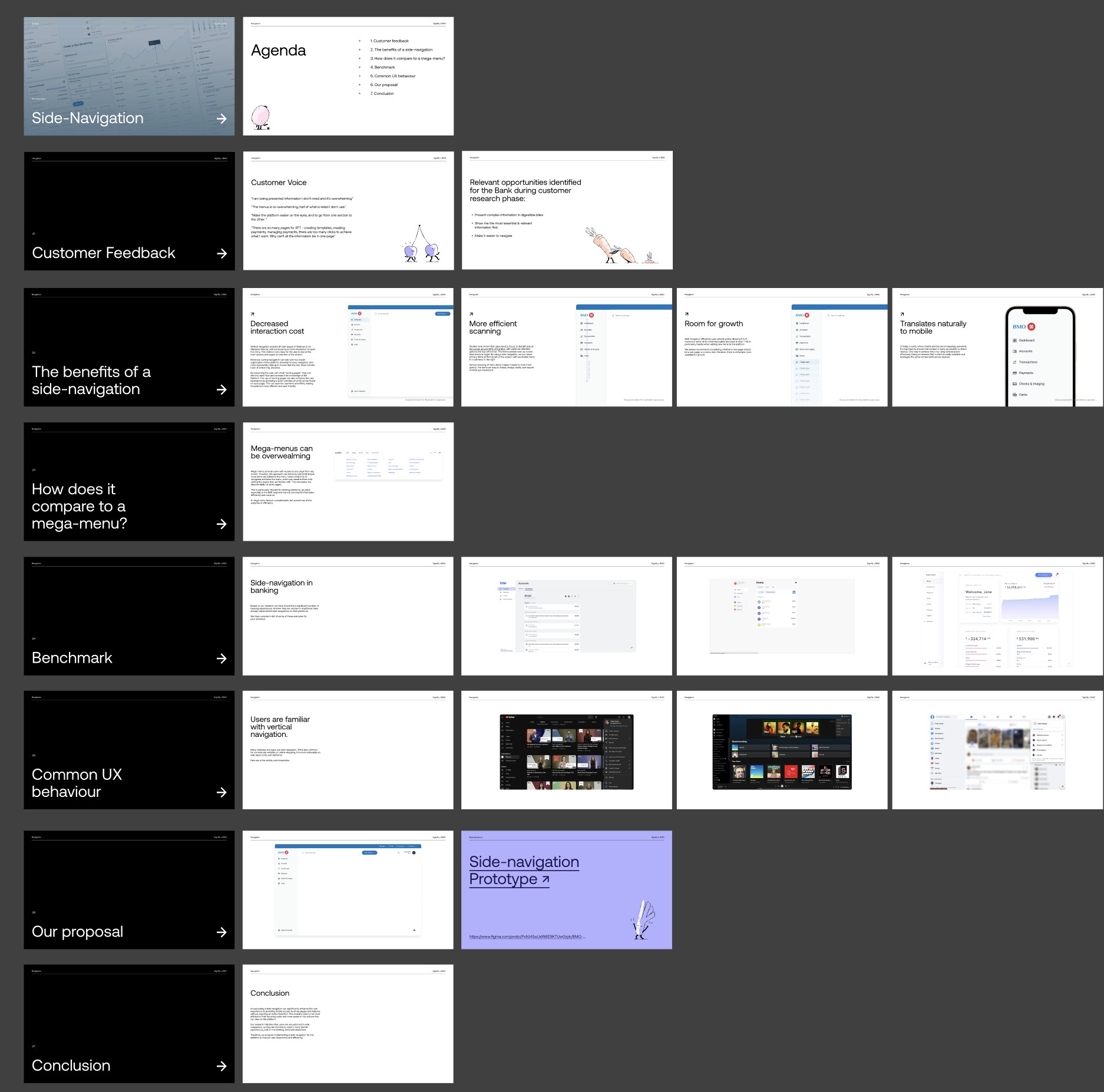Click the diagonal arrow icon above 'More efficient scanning'

[x=471, y=314]
